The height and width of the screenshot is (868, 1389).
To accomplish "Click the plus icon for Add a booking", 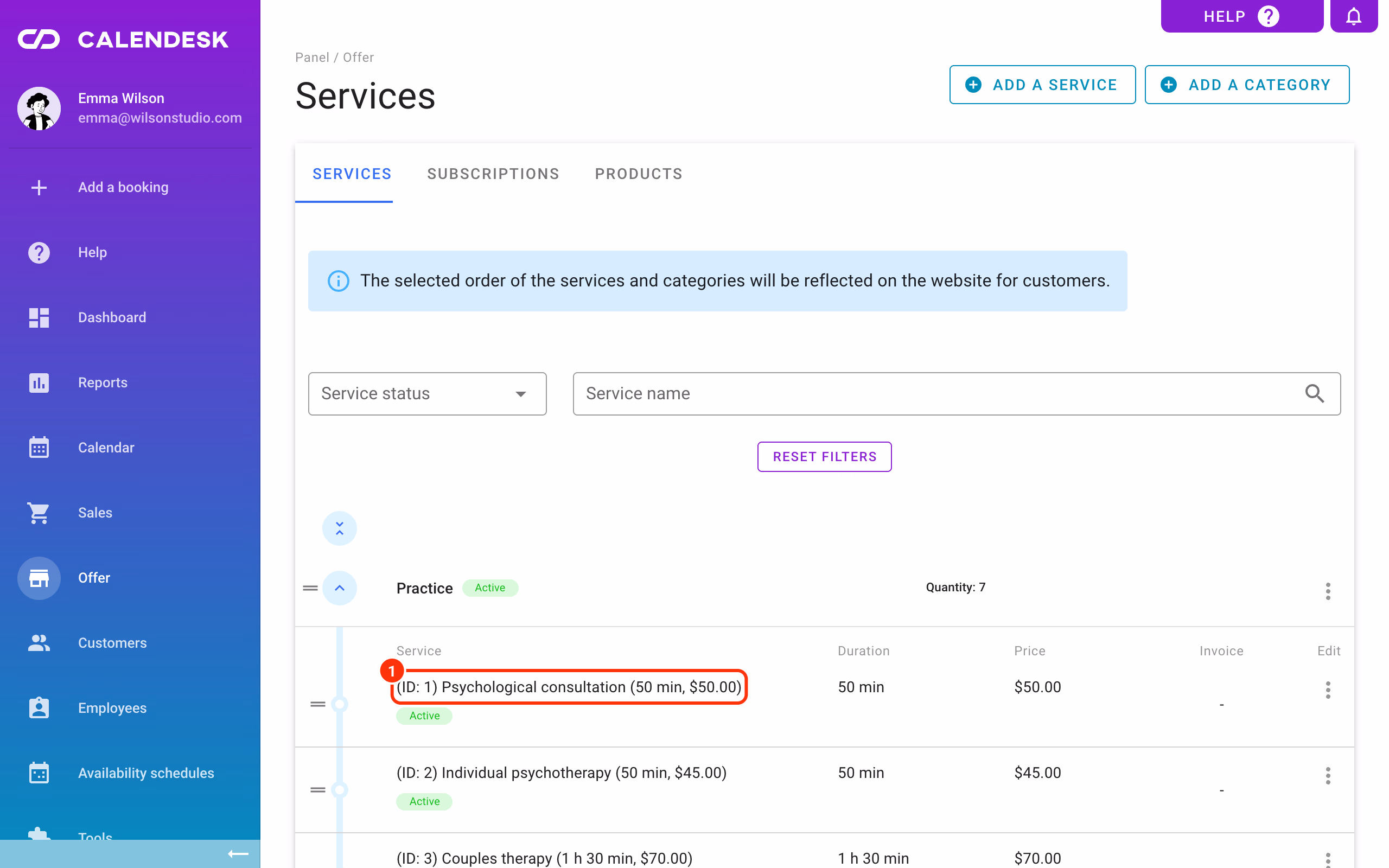I will point(39,187).
